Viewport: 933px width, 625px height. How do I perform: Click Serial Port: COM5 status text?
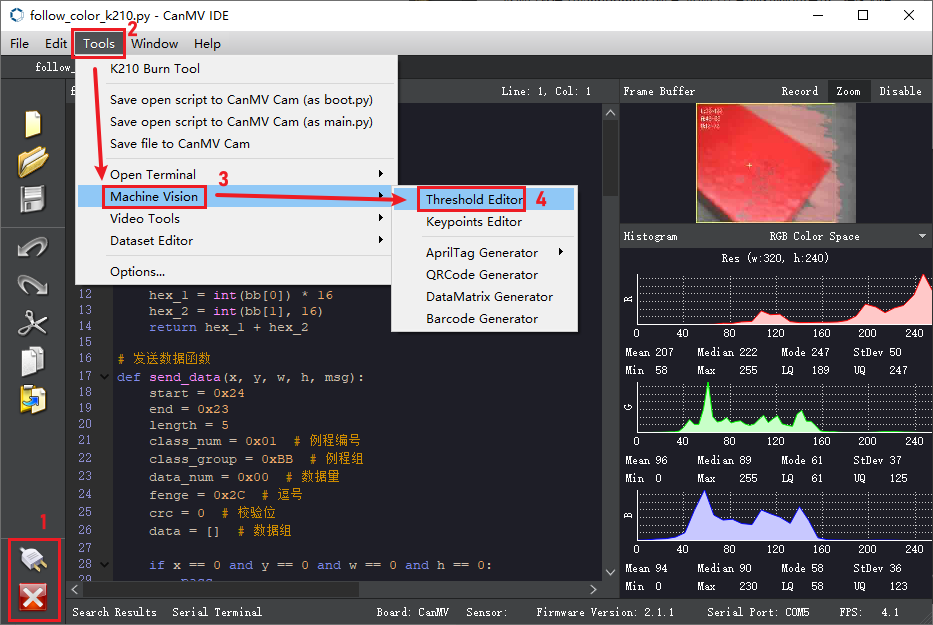(758, 612)
